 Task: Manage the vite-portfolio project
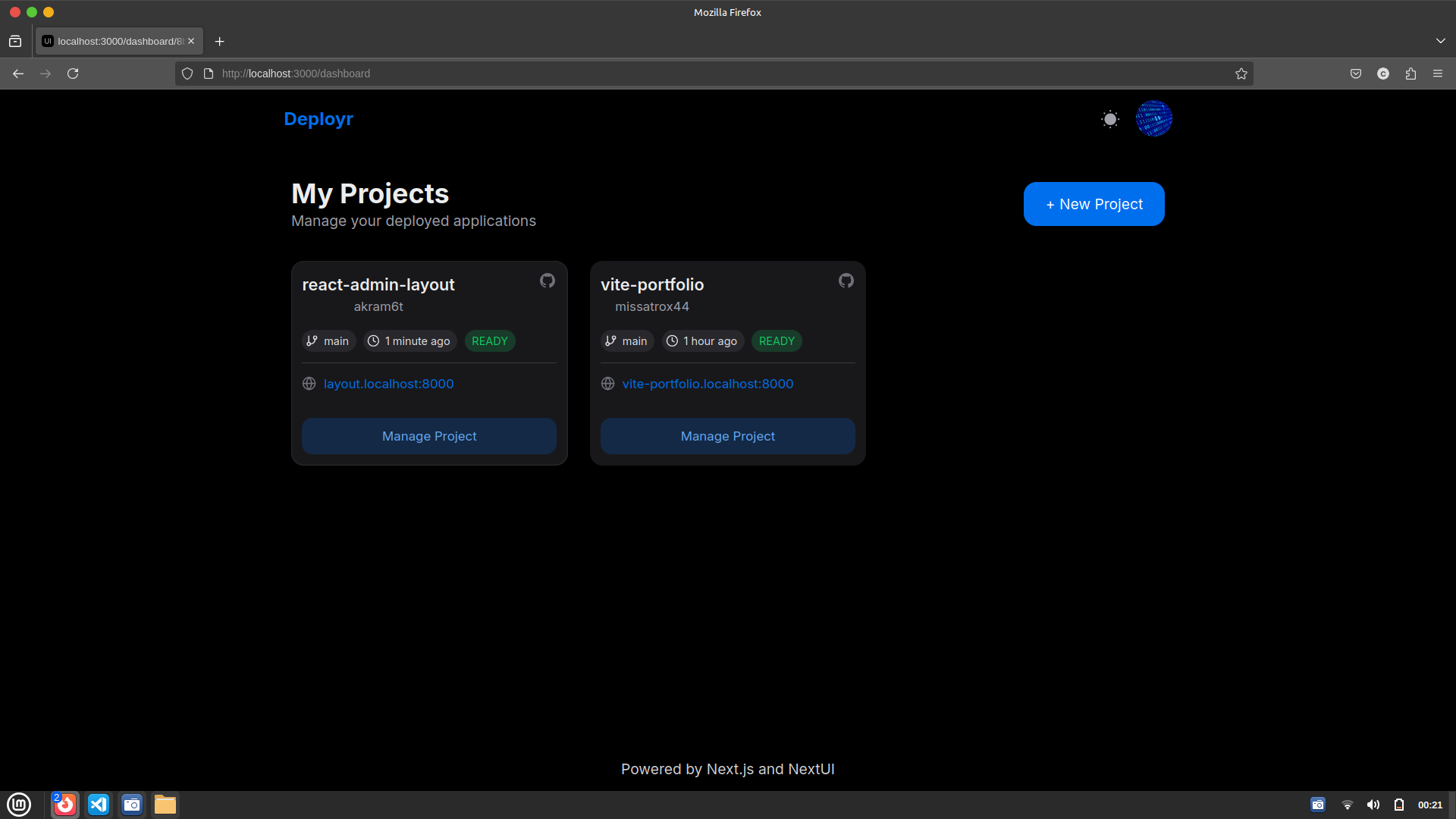pos(727,436)
